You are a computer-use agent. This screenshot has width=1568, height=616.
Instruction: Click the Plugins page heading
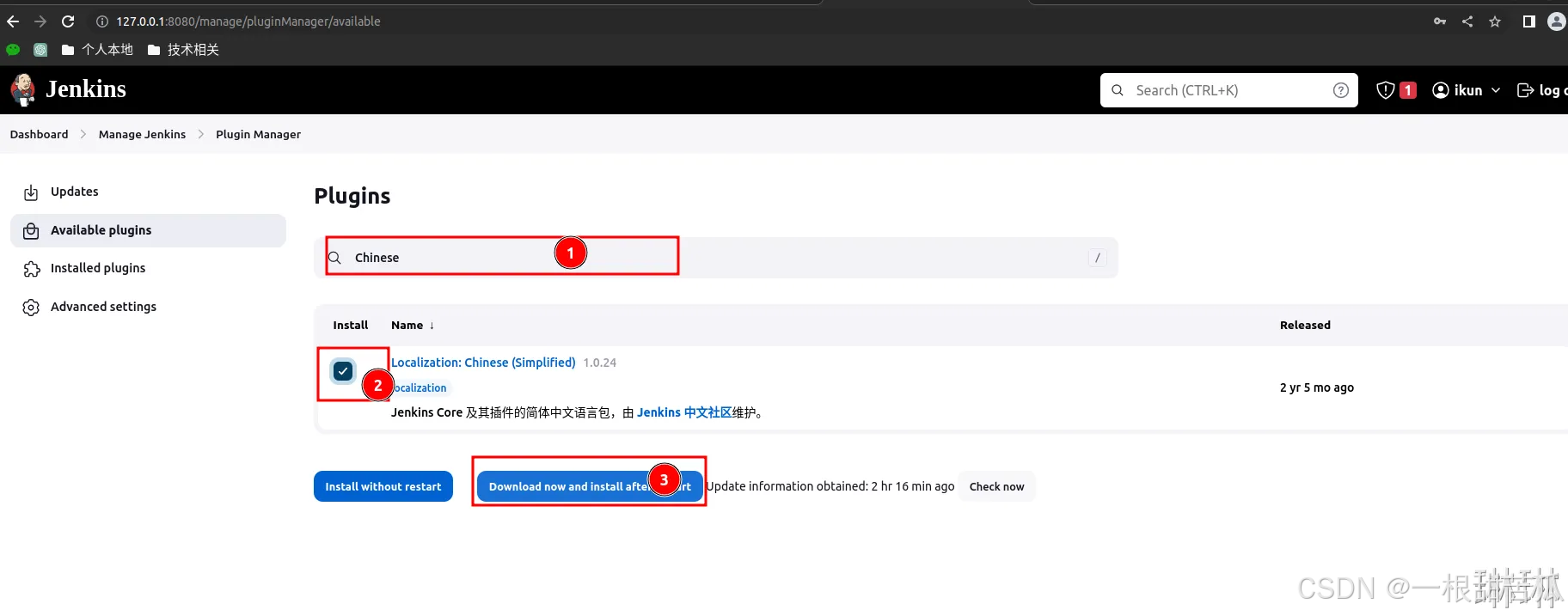(352, 196)
